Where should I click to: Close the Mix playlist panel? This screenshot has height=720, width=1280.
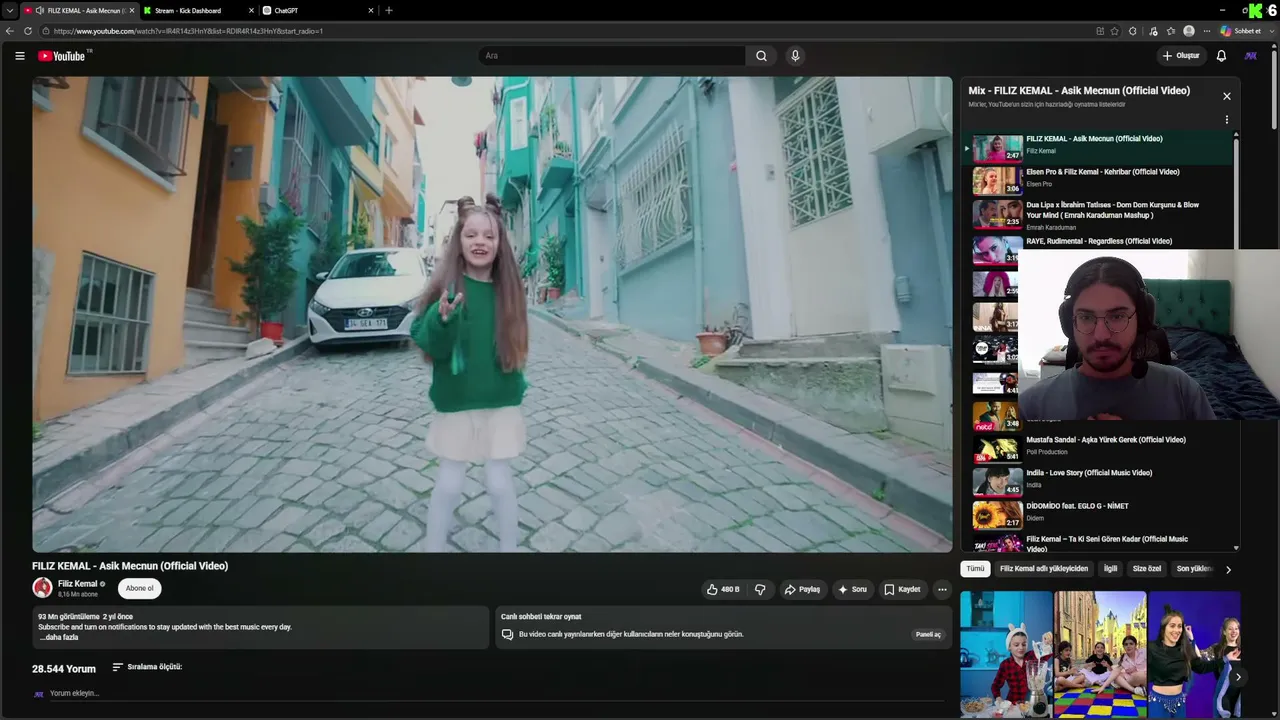[1227, 96]
